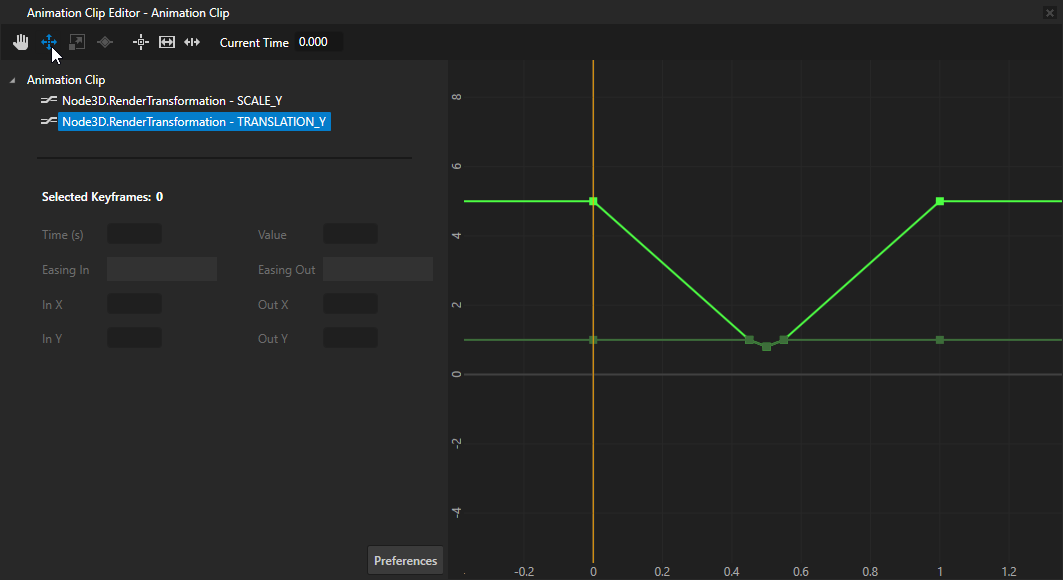Open the Easing Out dropdown
This screenshot has height=580, width=1063.
click(377, 269)
